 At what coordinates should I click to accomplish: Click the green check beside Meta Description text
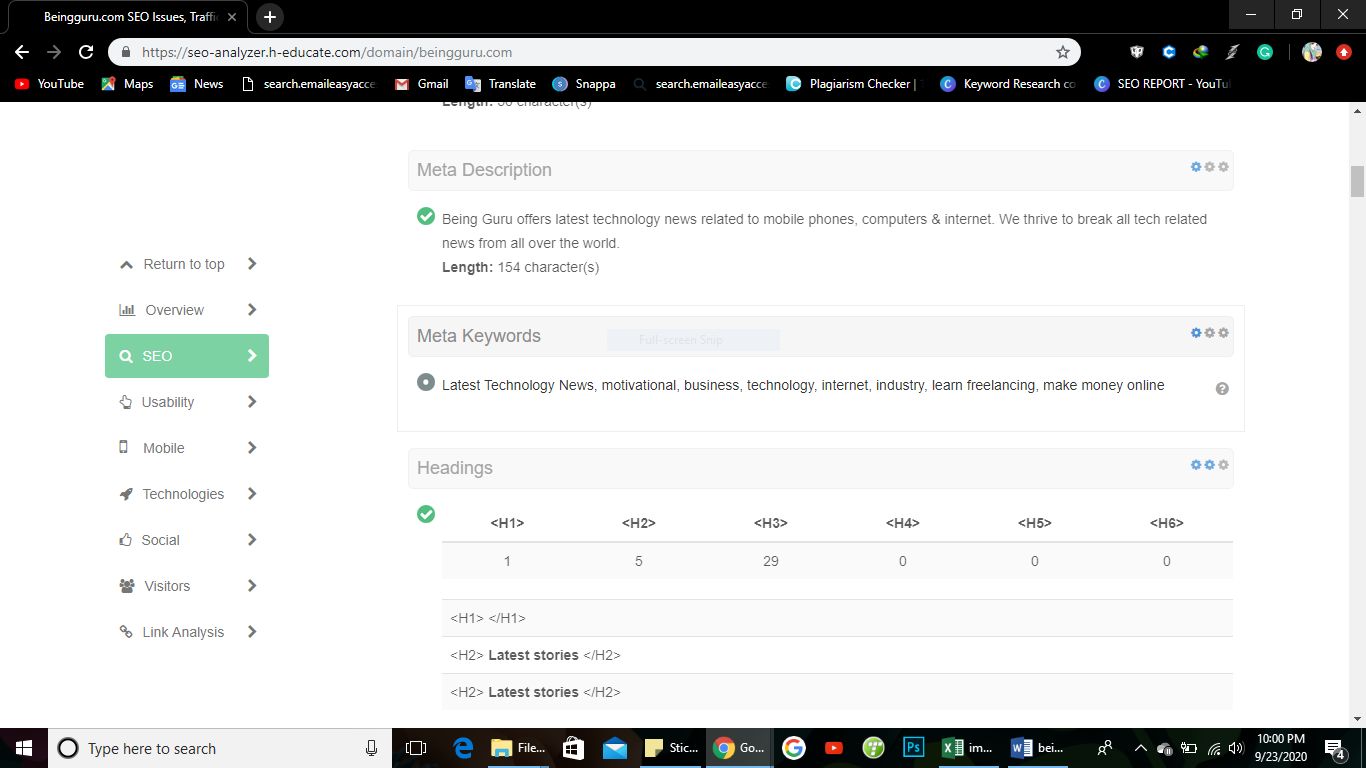point(426,214)
